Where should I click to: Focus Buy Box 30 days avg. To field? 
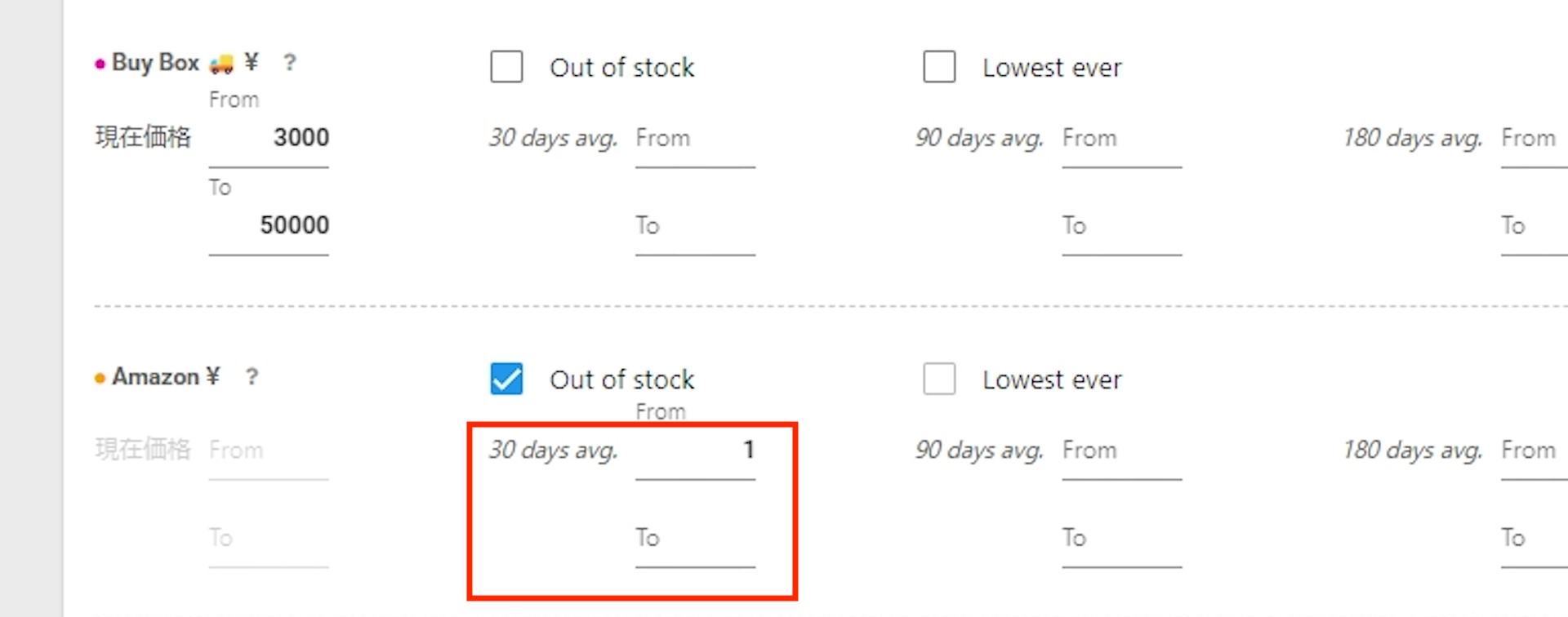click(x=695, y=226)
